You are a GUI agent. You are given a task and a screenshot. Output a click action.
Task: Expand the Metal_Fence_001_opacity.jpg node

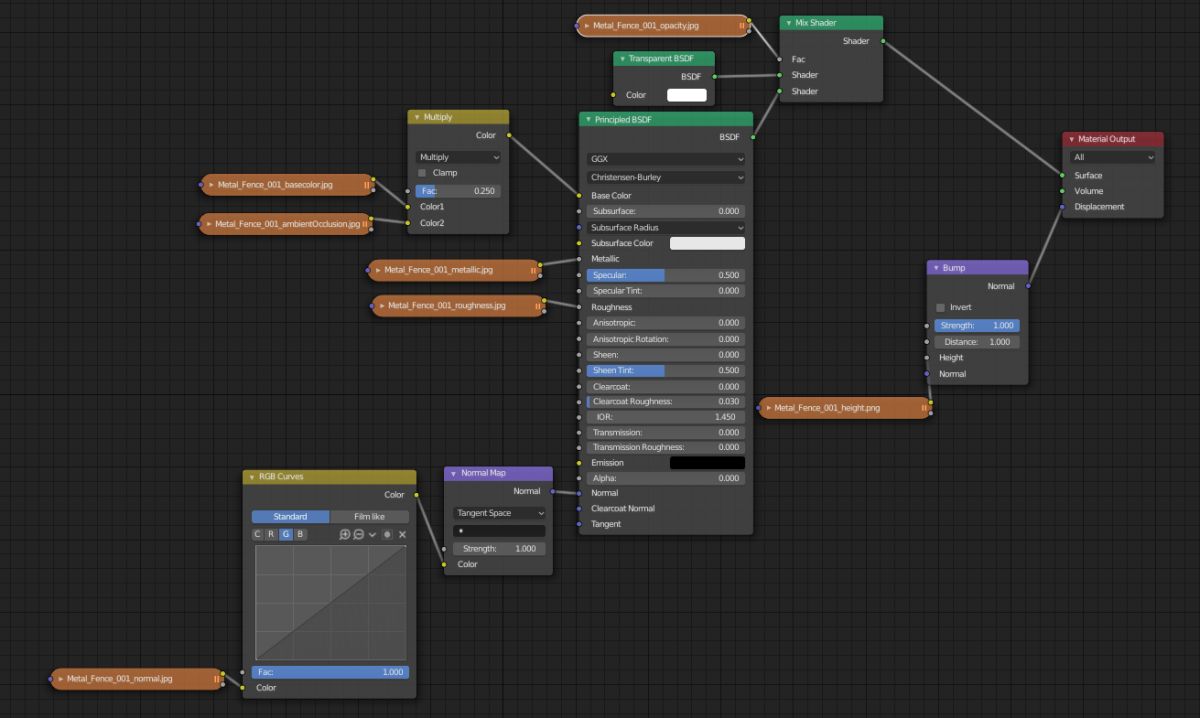587,26
